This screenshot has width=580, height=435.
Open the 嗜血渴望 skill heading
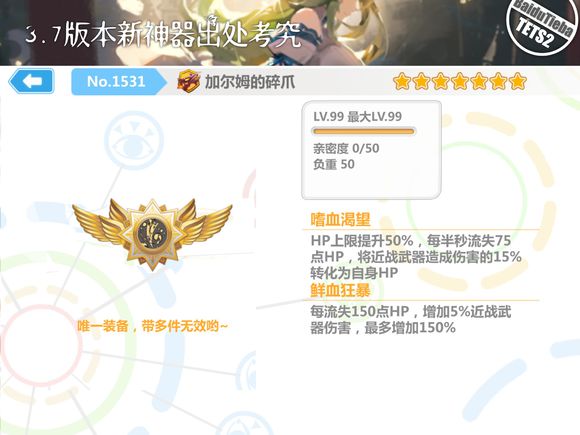point(340,219)
